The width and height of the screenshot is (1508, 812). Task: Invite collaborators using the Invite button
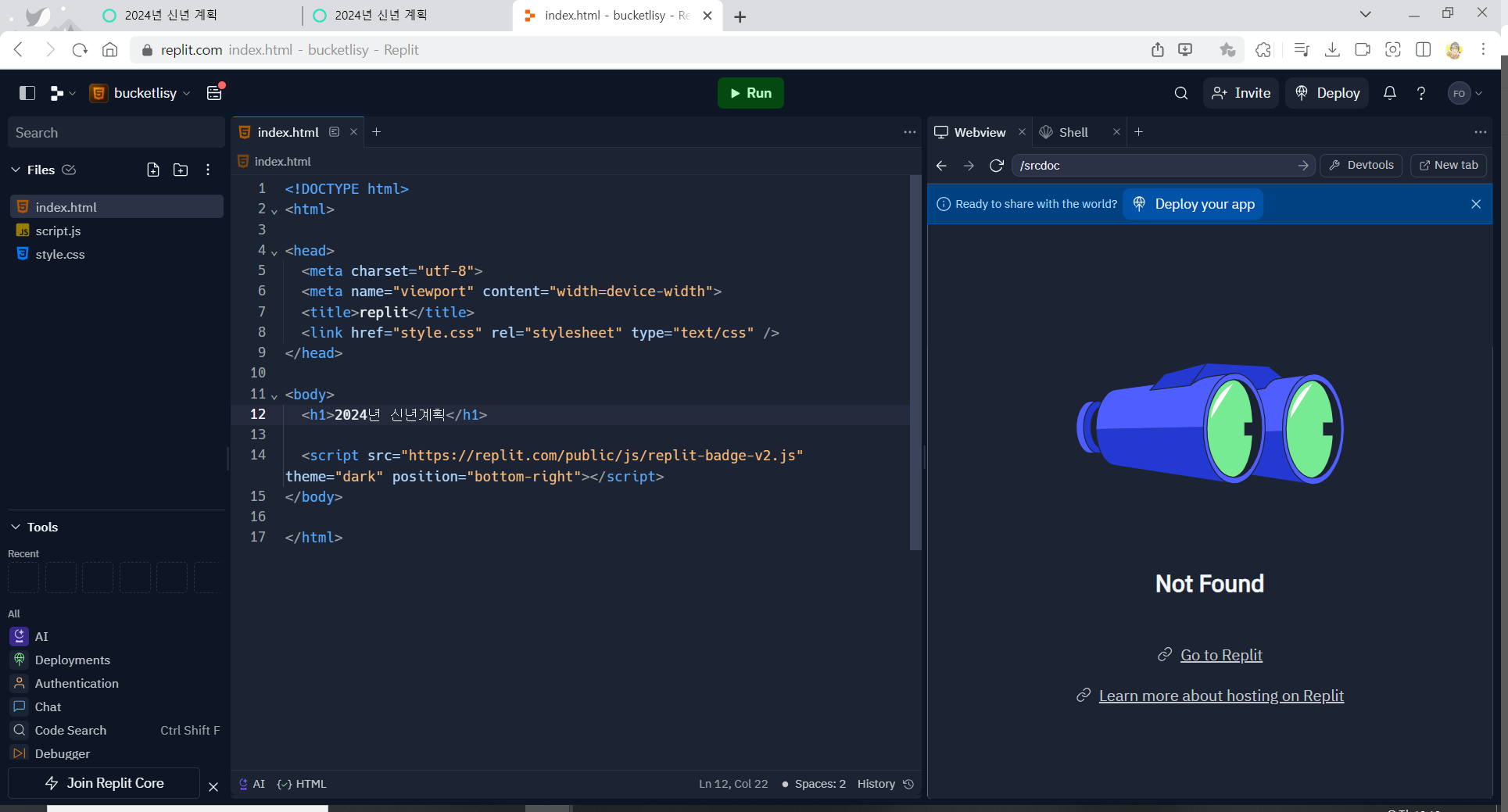click(1241, 93)
